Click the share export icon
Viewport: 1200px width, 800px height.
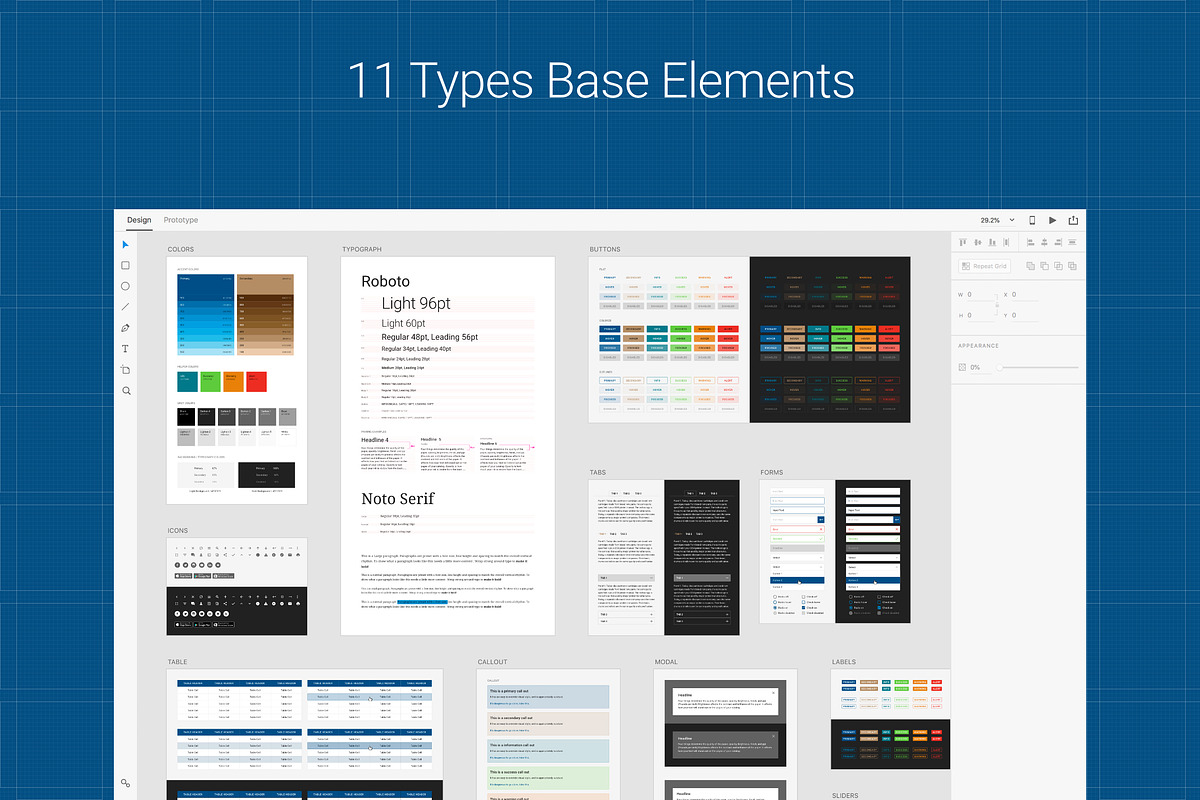[1074, 220]
